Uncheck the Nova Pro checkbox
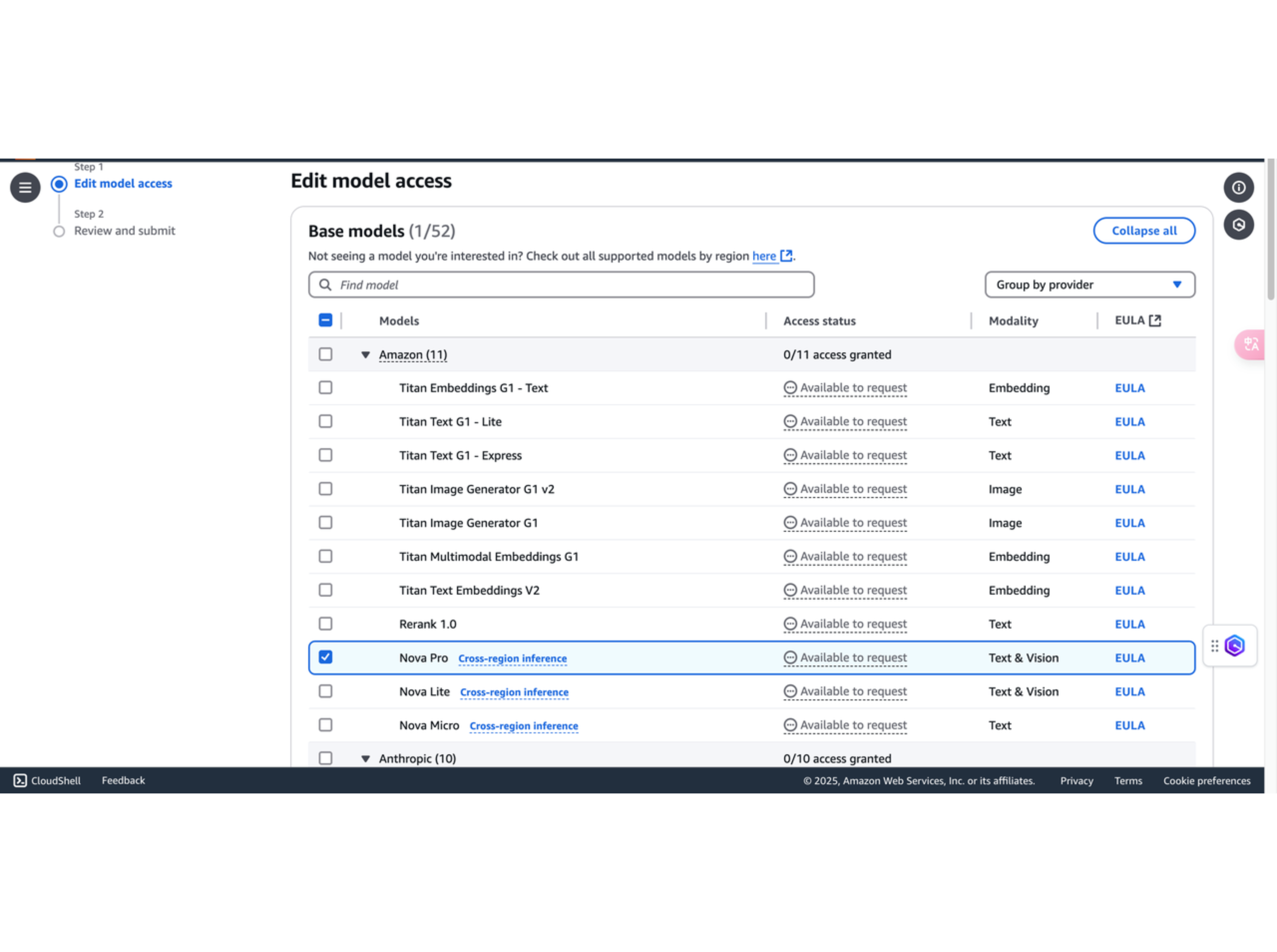 point(325,657)
